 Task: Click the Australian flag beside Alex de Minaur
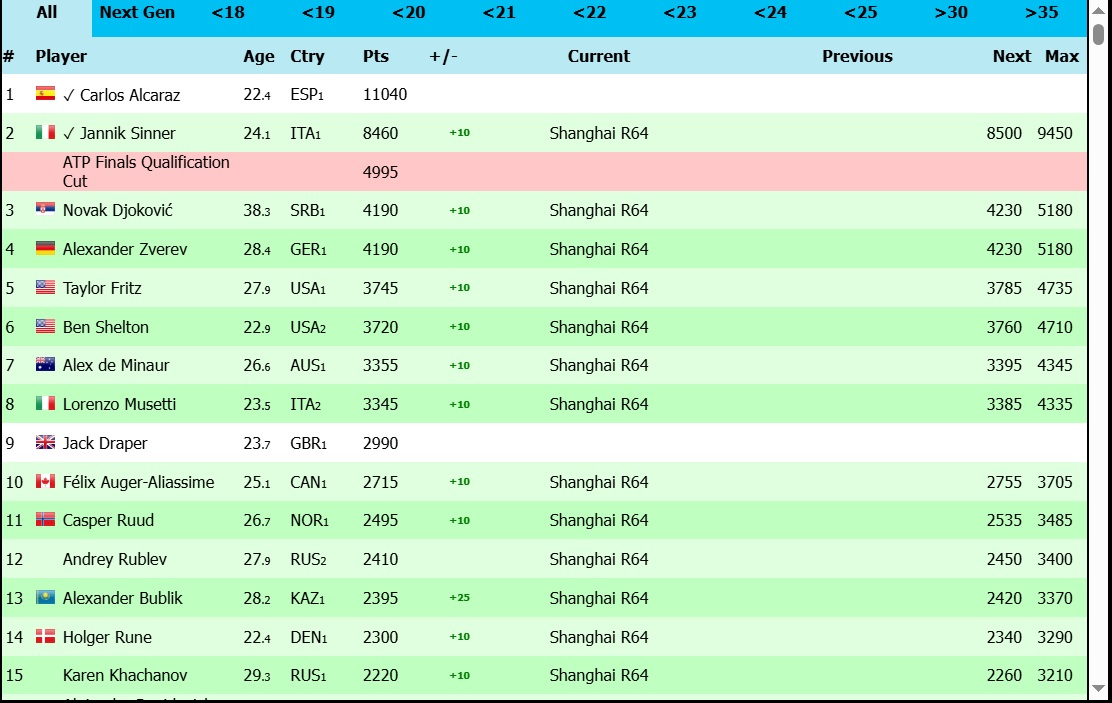(45, 365)
